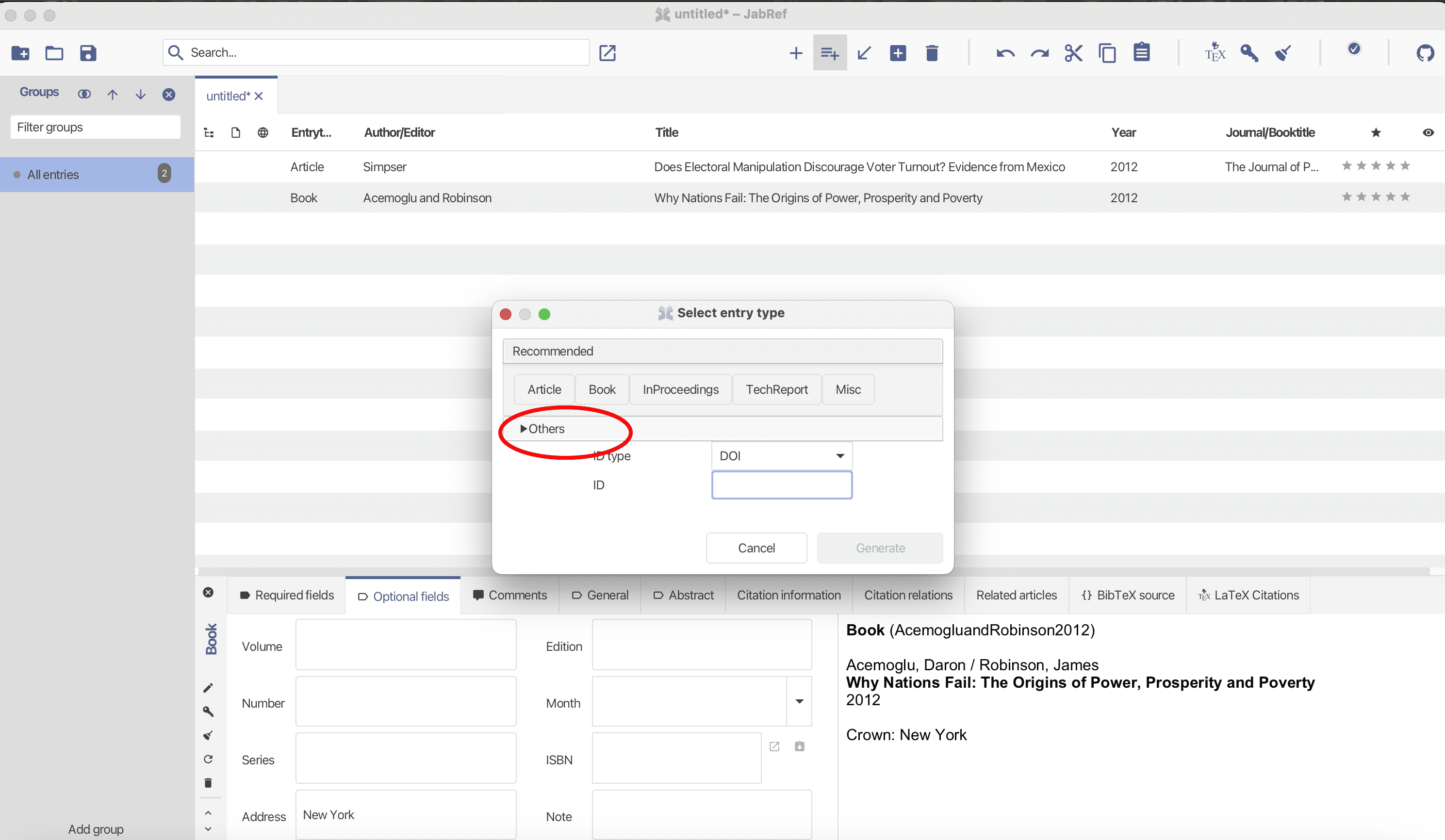The width and height of the screenshot is (1445, 840).
Task: Toggle the star rating on the Simpser entry
Action: pos(1376,166)
